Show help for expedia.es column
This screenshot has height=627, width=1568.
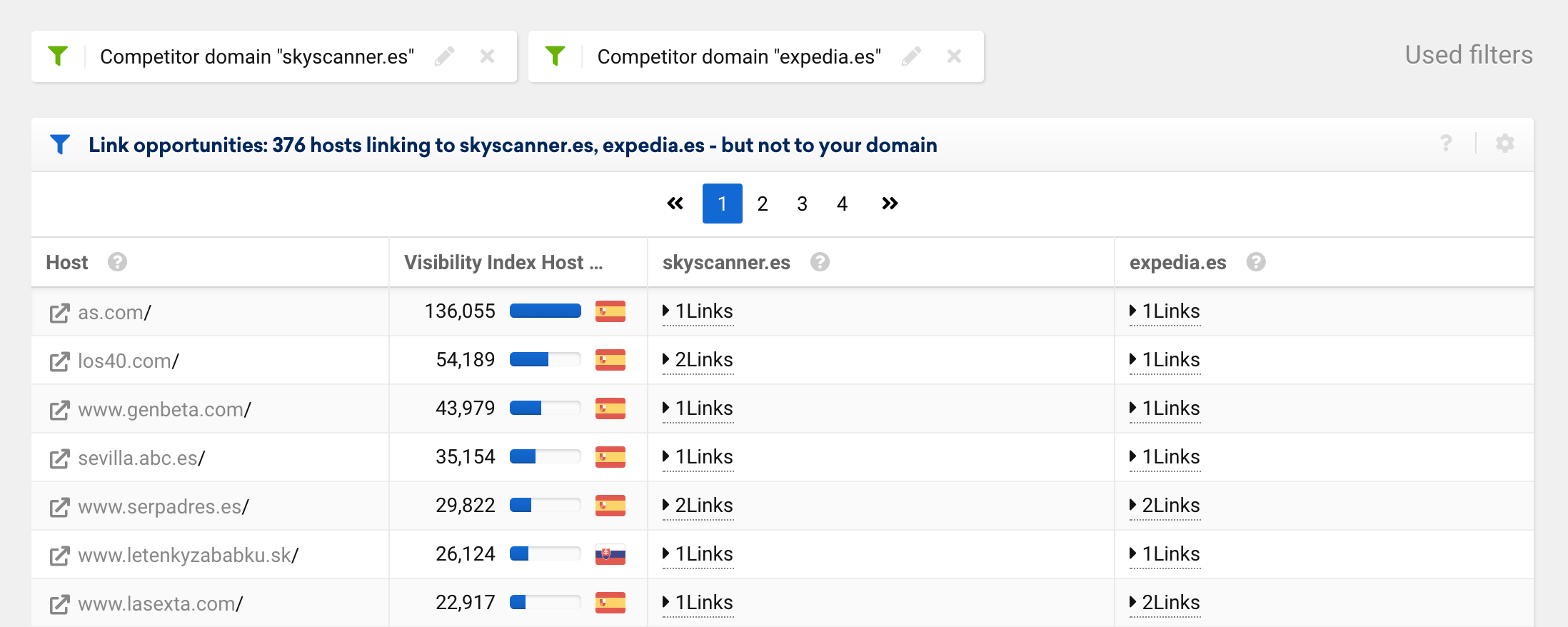(x=1256, y=262)
